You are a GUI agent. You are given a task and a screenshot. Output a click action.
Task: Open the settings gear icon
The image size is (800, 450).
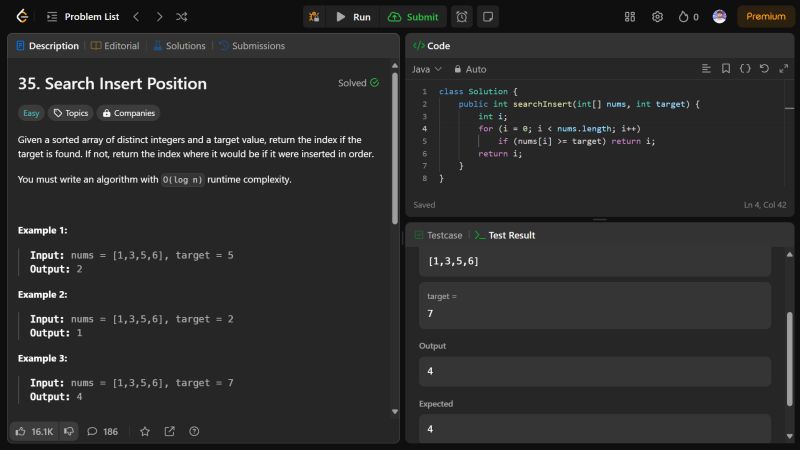point(657,17)
